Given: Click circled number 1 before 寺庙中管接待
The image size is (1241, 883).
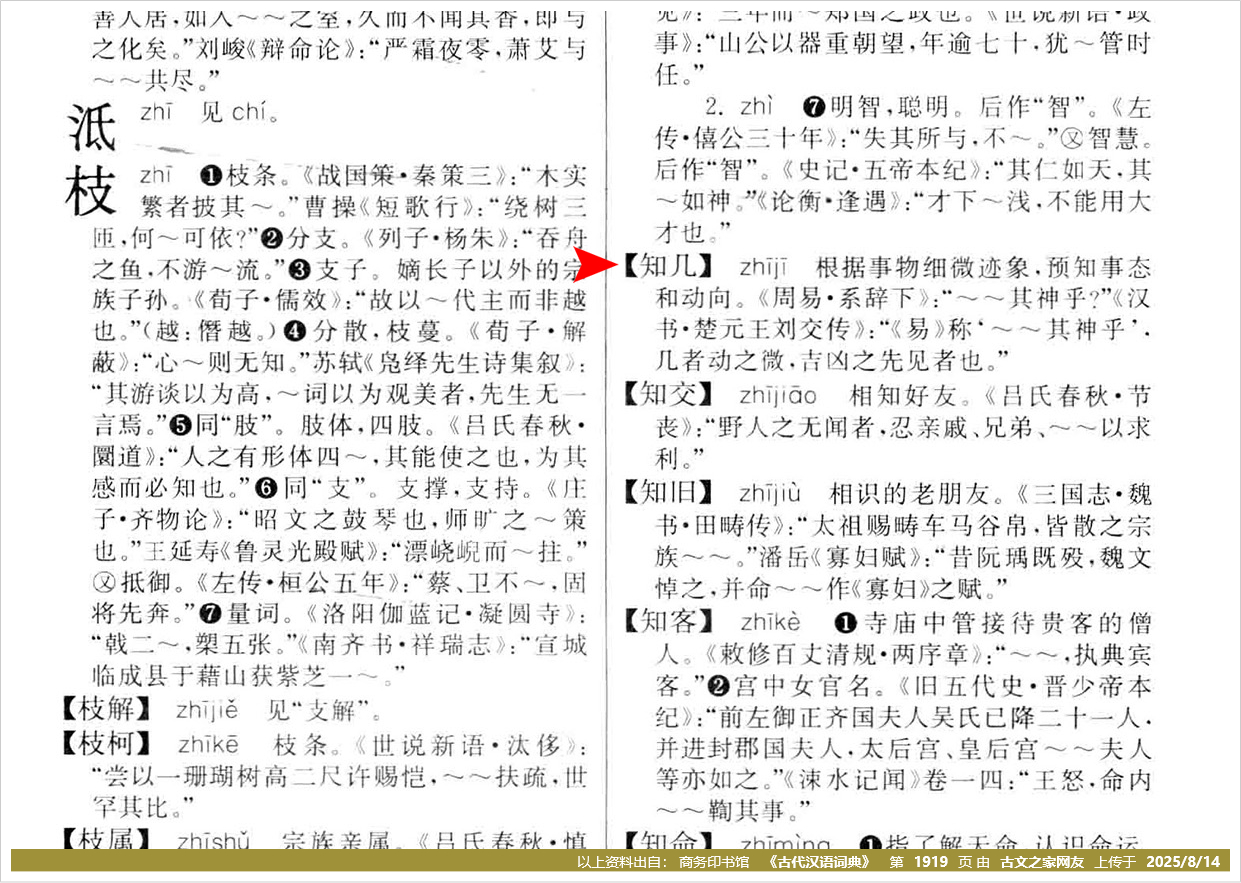Looking at the screenshot, I should [845, 625].
